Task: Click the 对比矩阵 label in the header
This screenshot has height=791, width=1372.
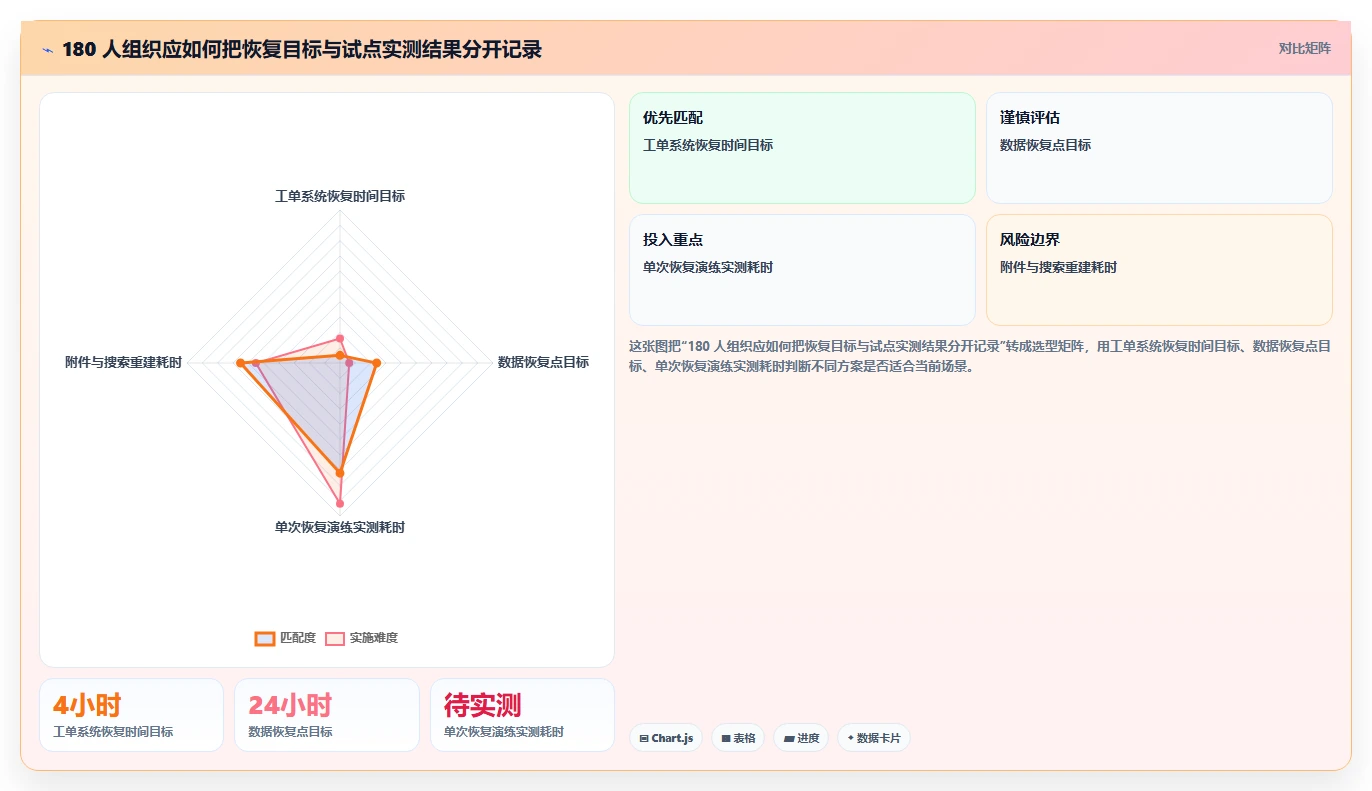Action: 1304,48
